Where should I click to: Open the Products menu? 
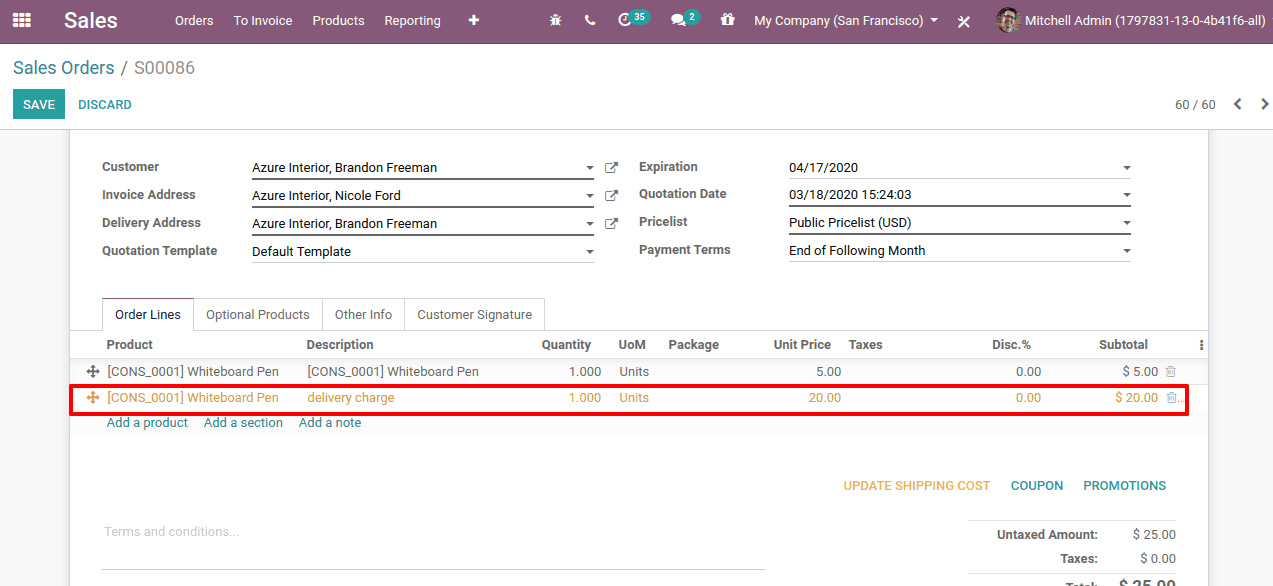pos(338,20)
